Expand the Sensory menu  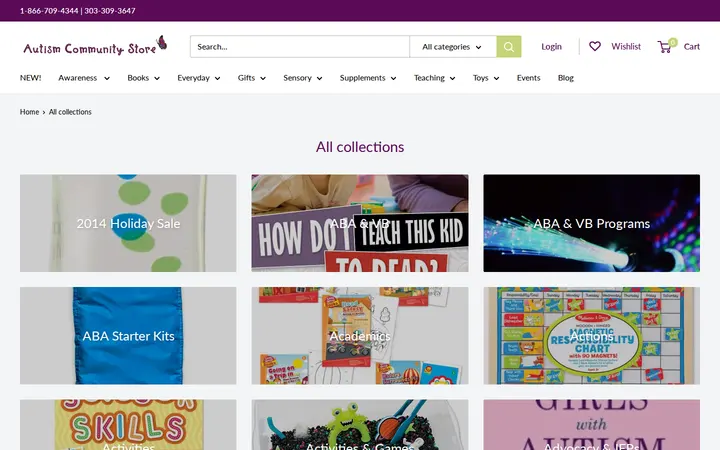tap(303, 78)
